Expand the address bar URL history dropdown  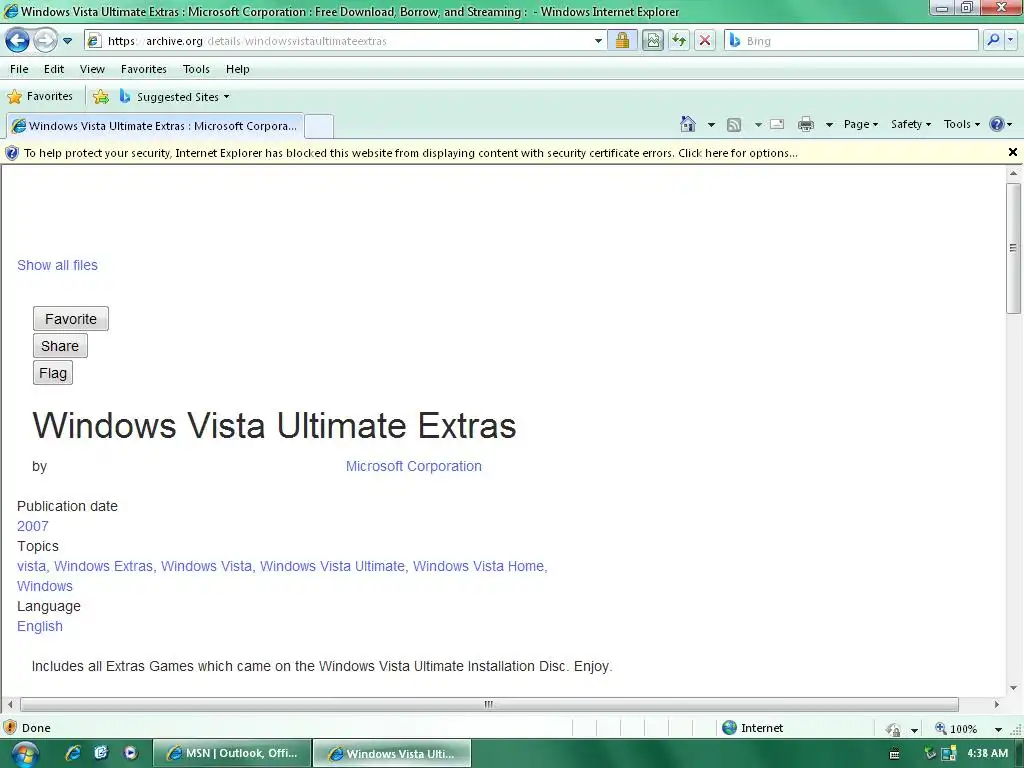(598, 40)
